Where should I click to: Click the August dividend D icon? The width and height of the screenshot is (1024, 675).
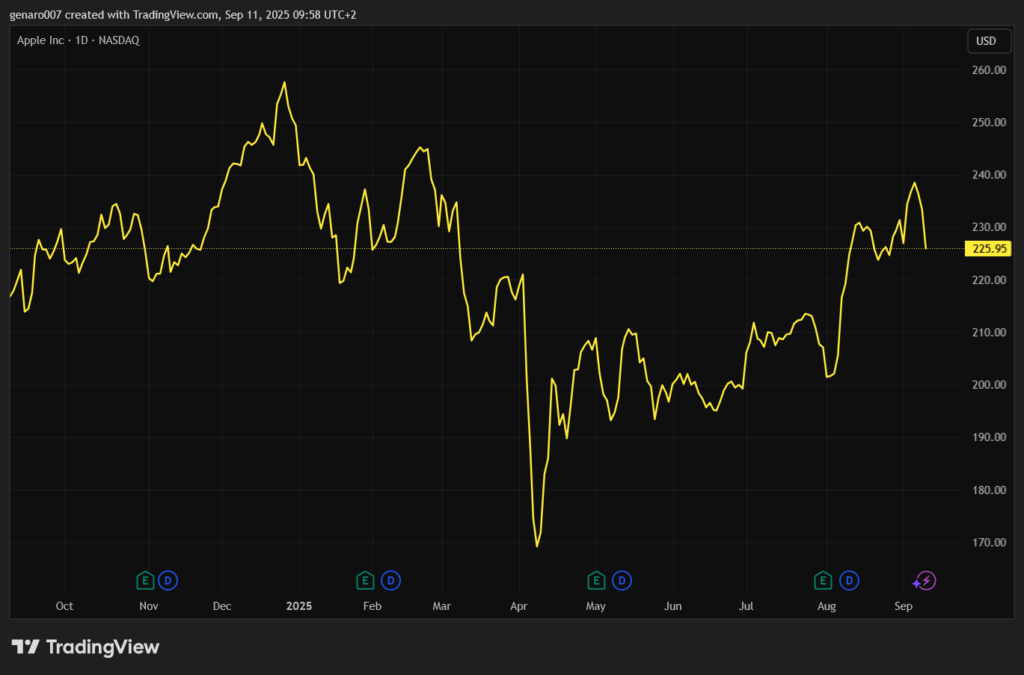[x=850, y=580]
